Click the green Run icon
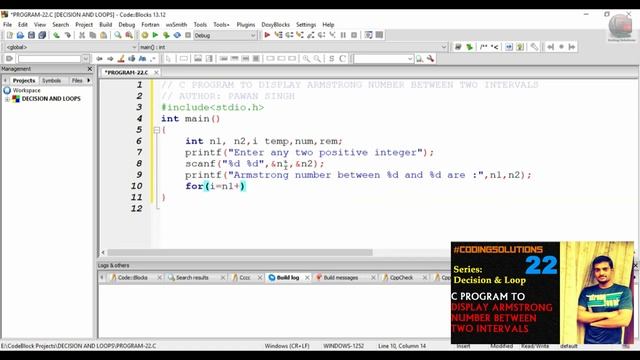The image size is (640, 360). click(155, 36)
